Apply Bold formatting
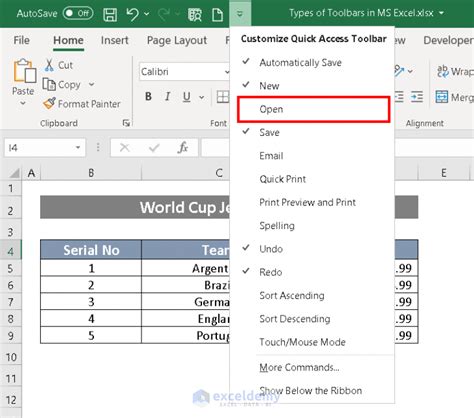This screenshot has height=418, width=474. pyautogui.click(x=148, y=97)
